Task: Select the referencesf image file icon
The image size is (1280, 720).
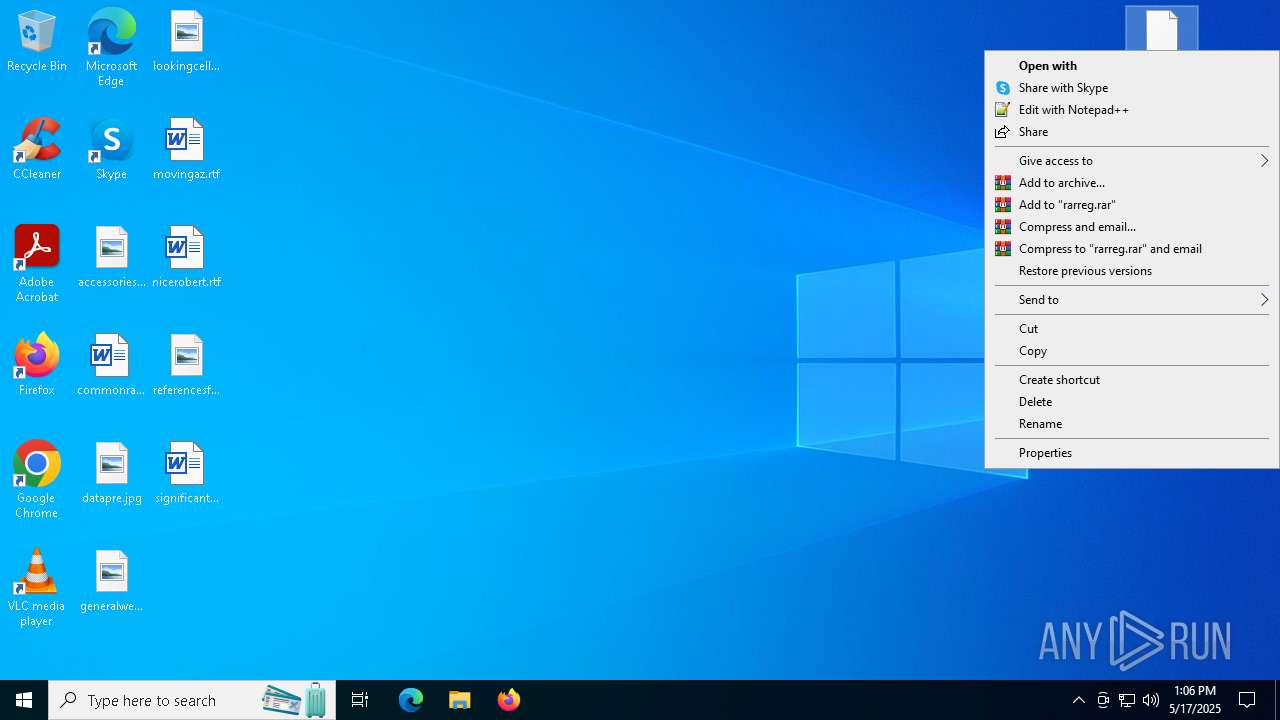Action: click(x=186, y=366)
